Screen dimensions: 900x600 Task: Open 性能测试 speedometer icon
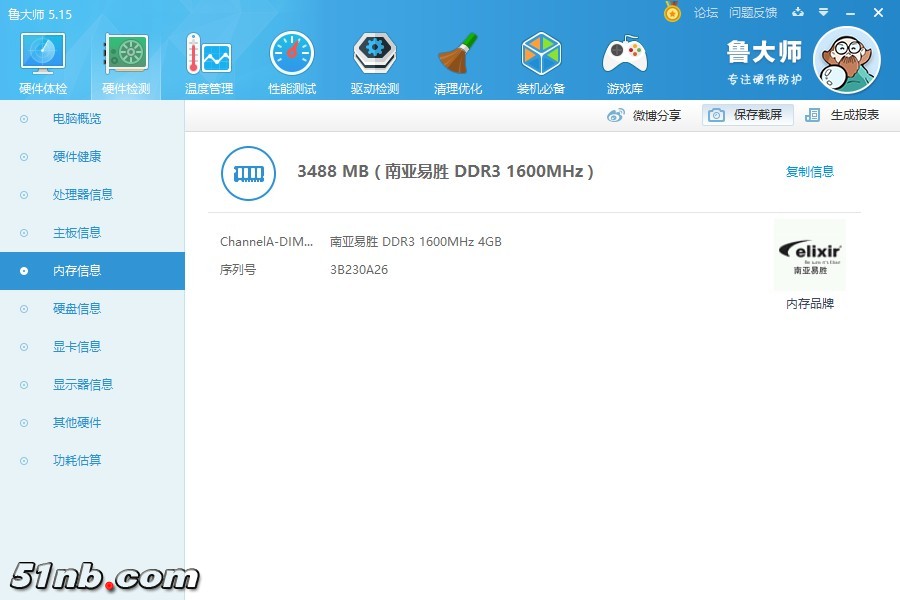pyautogui.click(x=291, y=57)
